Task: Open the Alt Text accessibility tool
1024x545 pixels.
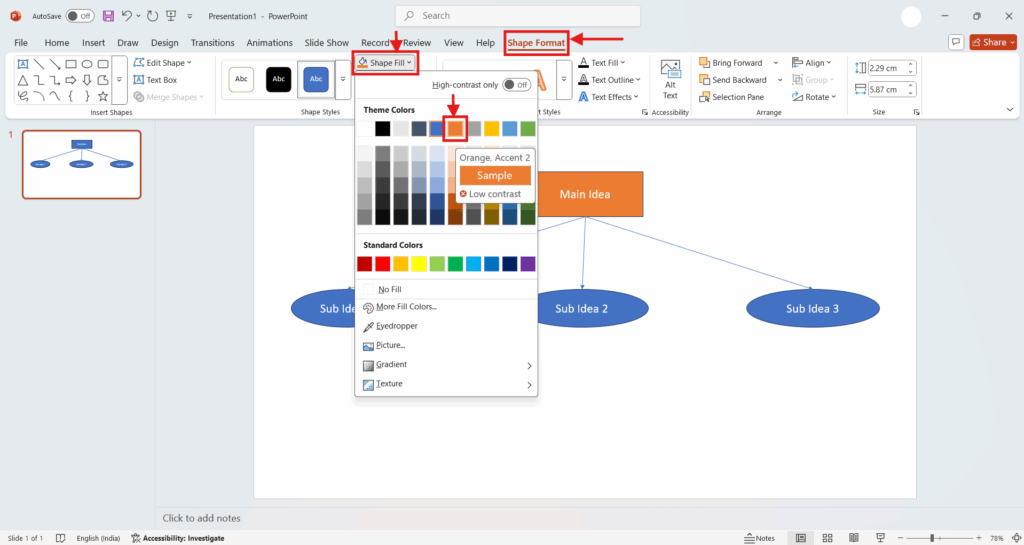Action: 670,79
